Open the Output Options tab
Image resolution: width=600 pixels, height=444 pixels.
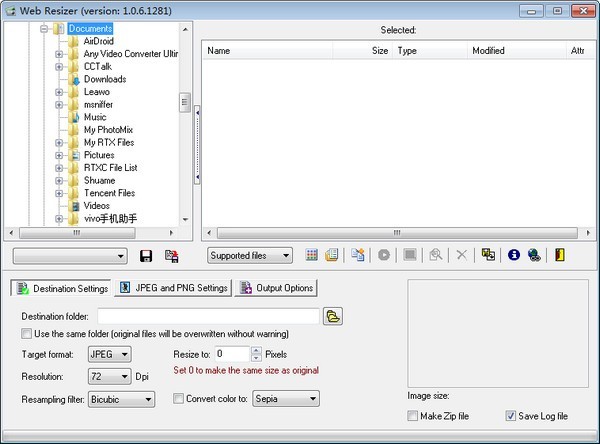click(276, 288)
